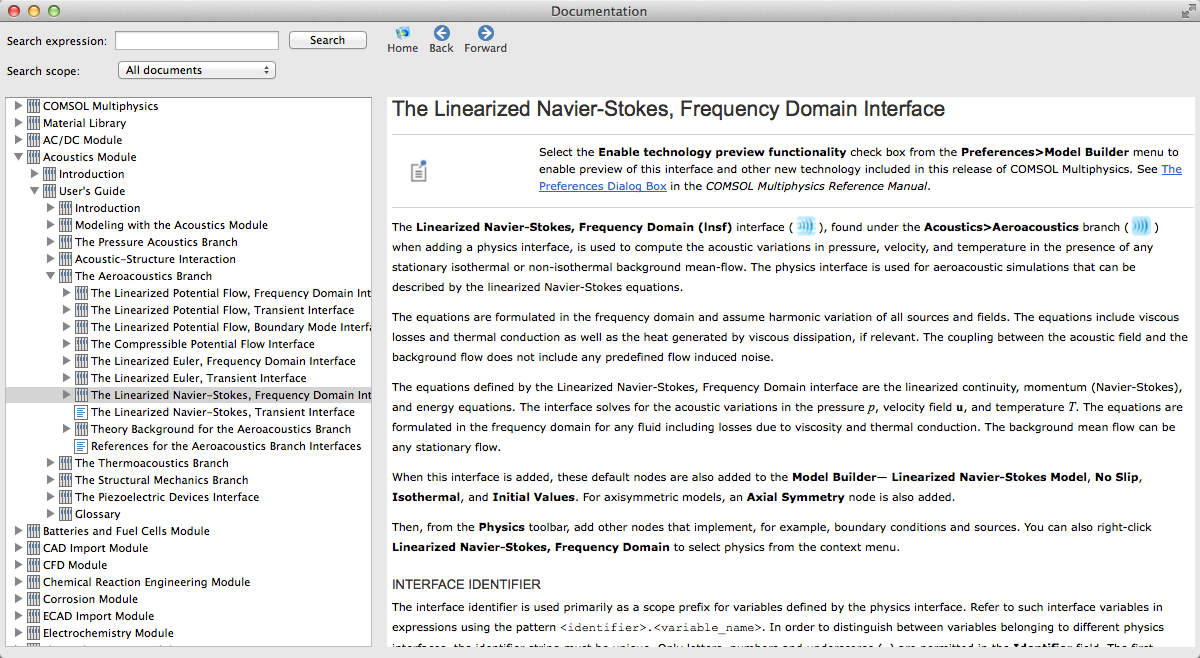Click book icon next to Glossary
The height and width of the screenshot is (658, 1200).
66,514
